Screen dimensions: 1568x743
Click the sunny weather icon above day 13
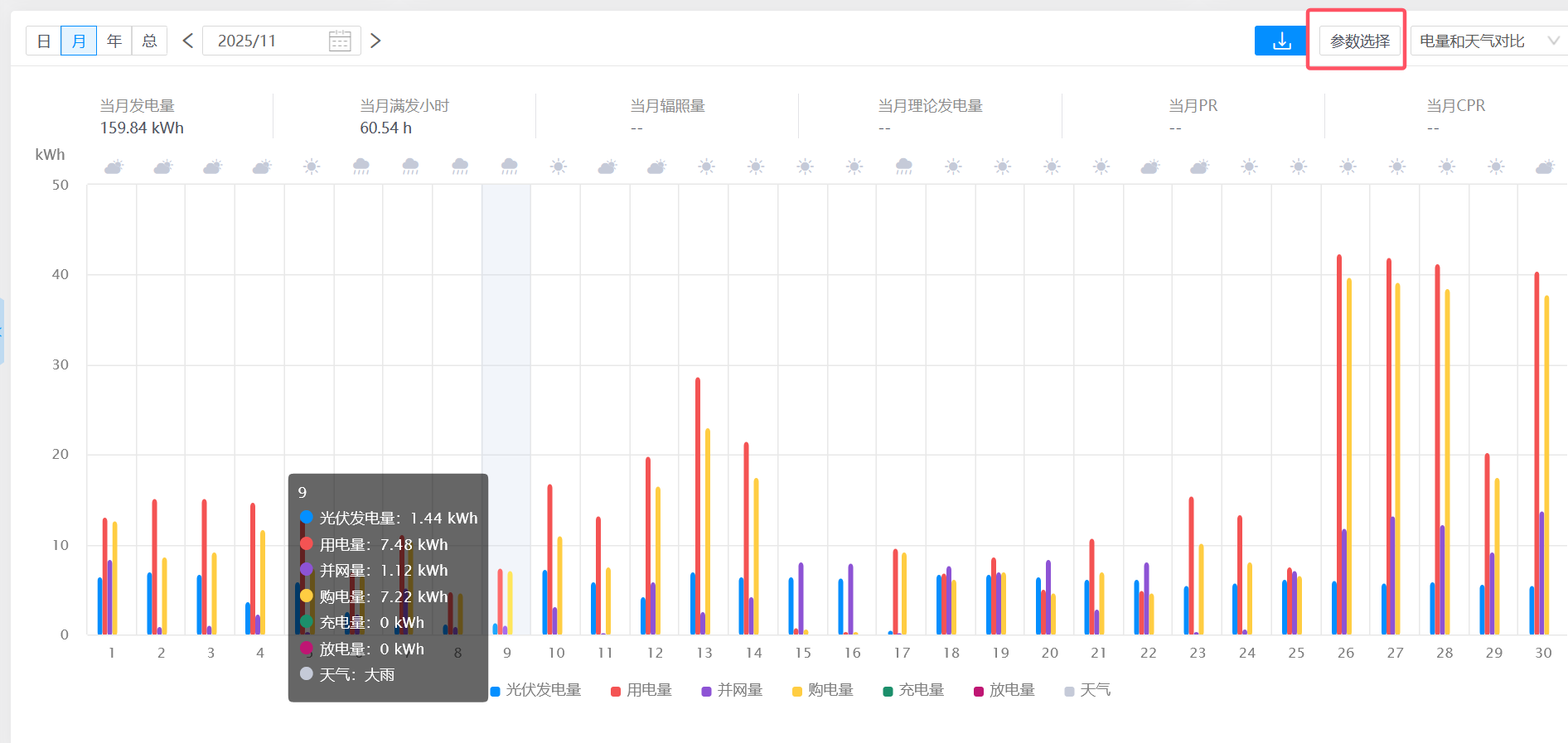tap(706, 166)
